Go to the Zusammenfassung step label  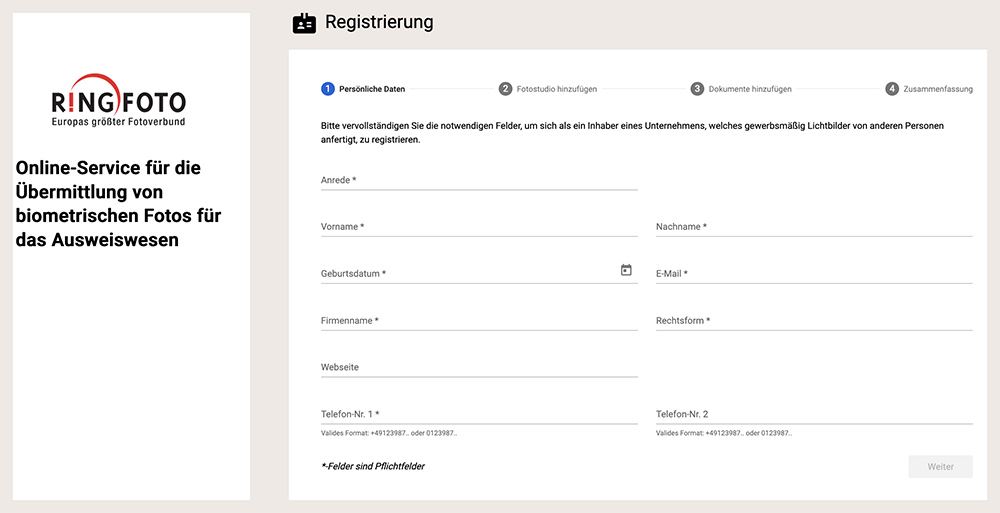[938, 89]
